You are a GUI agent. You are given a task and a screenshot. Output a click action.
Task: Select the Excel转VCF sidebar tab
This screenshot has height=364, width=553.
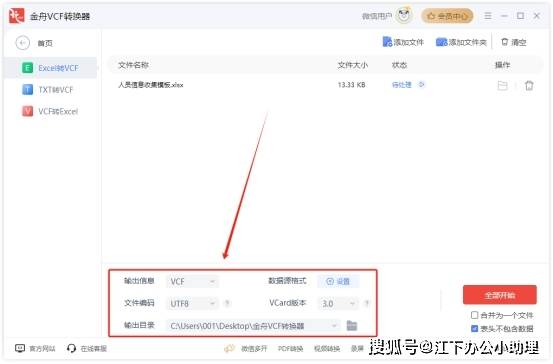50,68
